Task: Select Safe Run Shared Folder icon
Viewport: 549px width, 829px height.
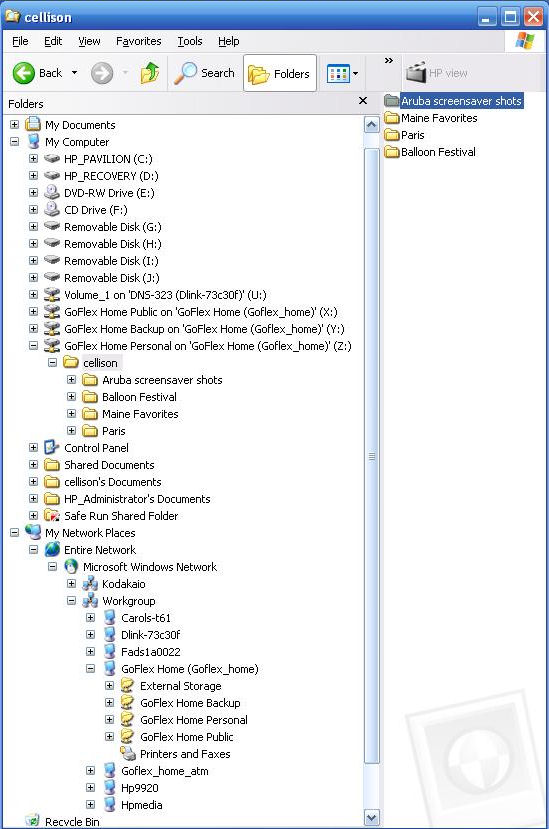Action: click(x=52, y=515)
